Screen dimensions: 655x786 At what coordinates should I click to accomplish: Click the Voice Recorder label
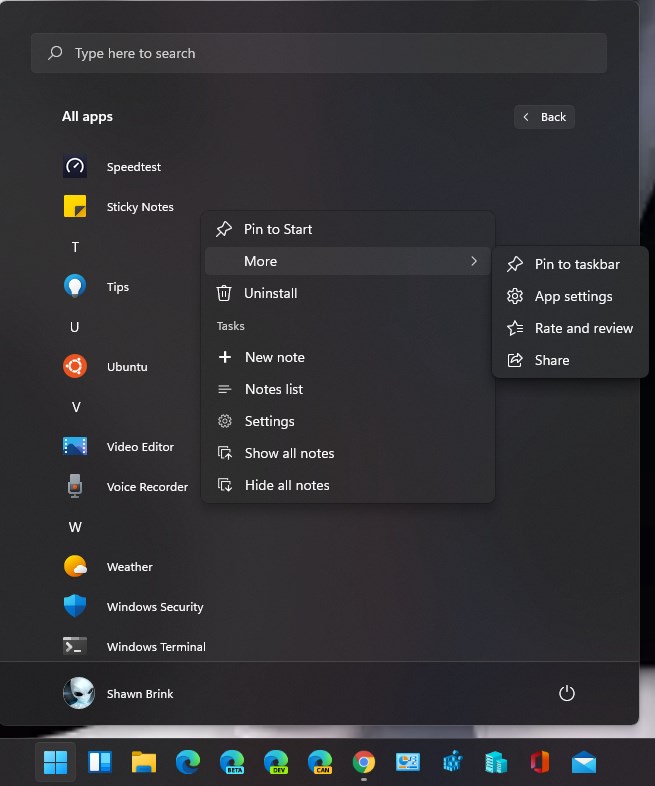point(147,487)
